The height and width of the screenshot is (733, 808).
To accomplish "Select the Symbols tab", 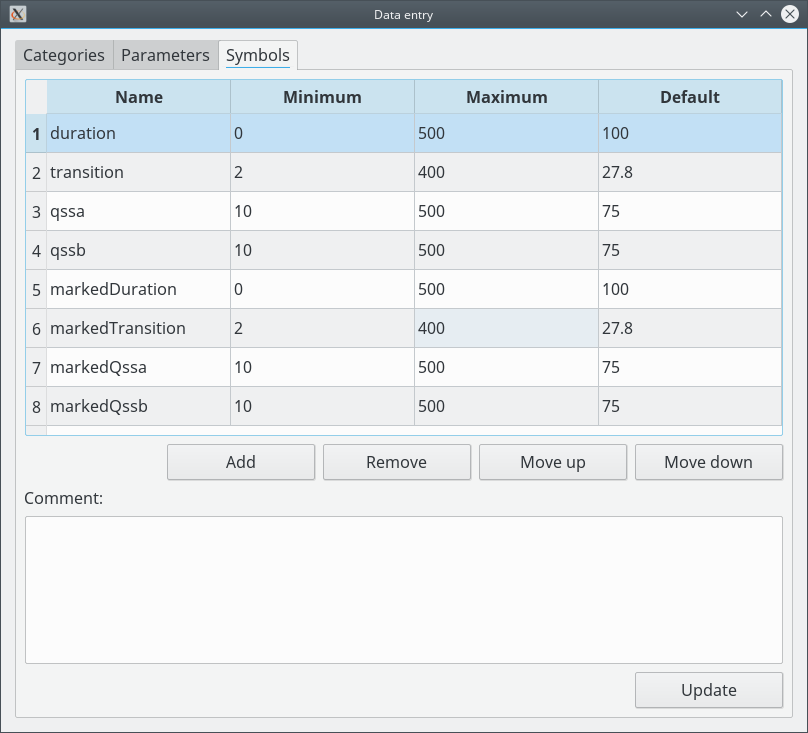I will tap(258, 55).
